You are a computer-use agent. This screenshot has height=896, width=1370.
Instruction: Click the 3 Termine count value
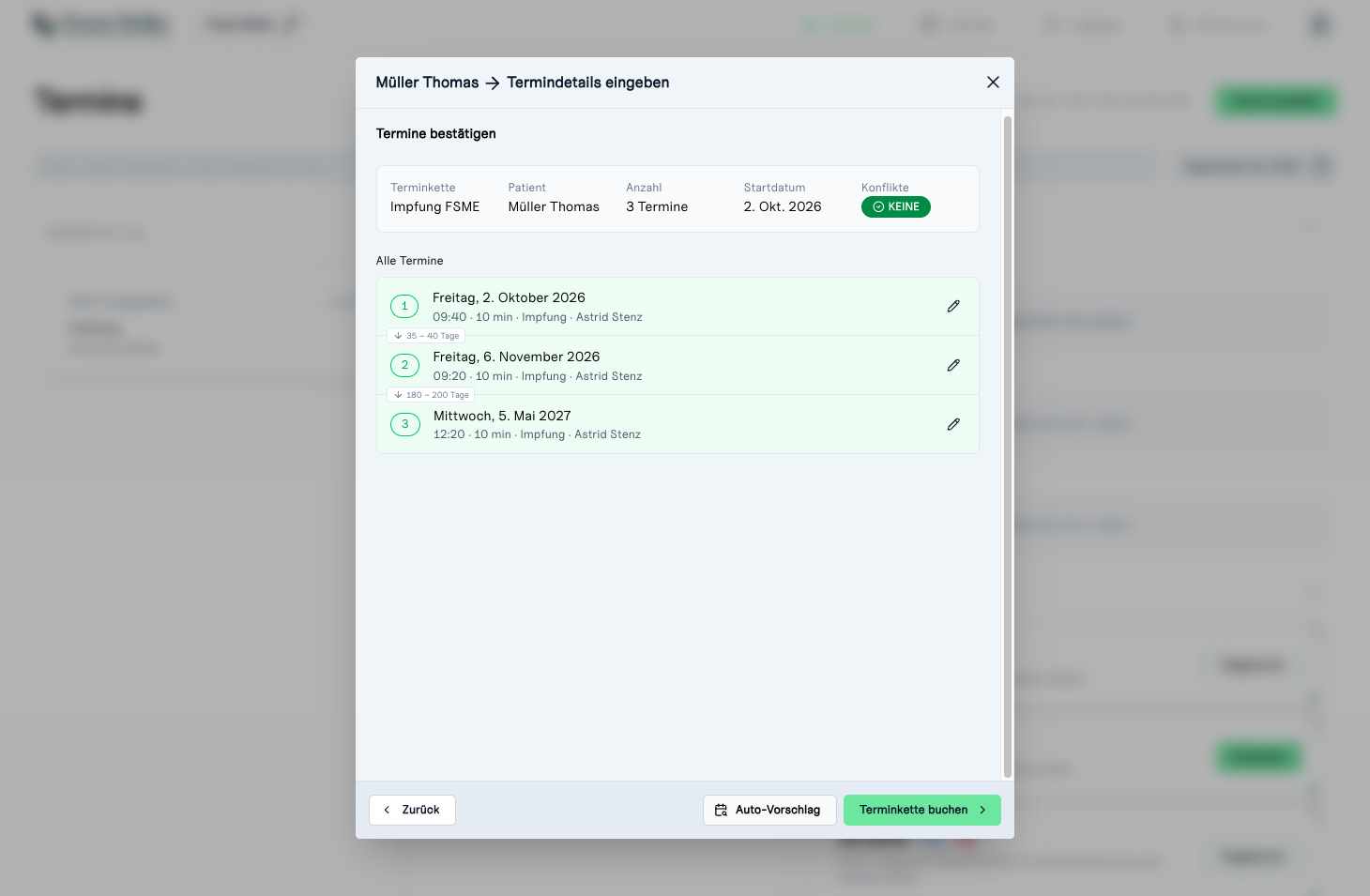[x=657, y=206]
